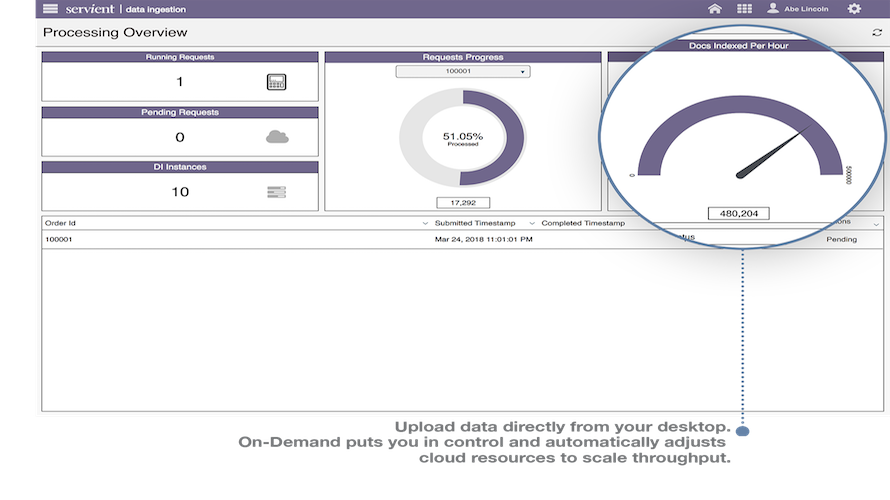Click Submitted Timestamp column header
The height and width of the screenshot is (500, 890).
475,223
